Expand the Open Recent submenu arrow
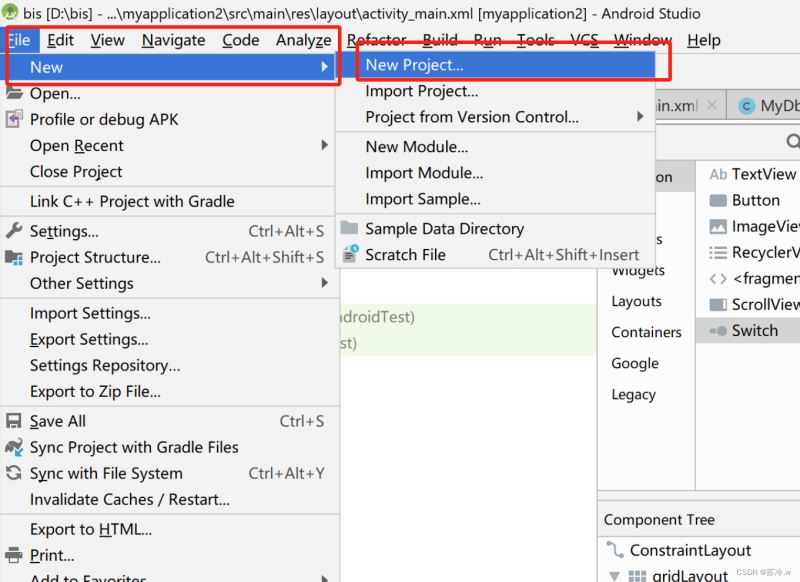 324,145
